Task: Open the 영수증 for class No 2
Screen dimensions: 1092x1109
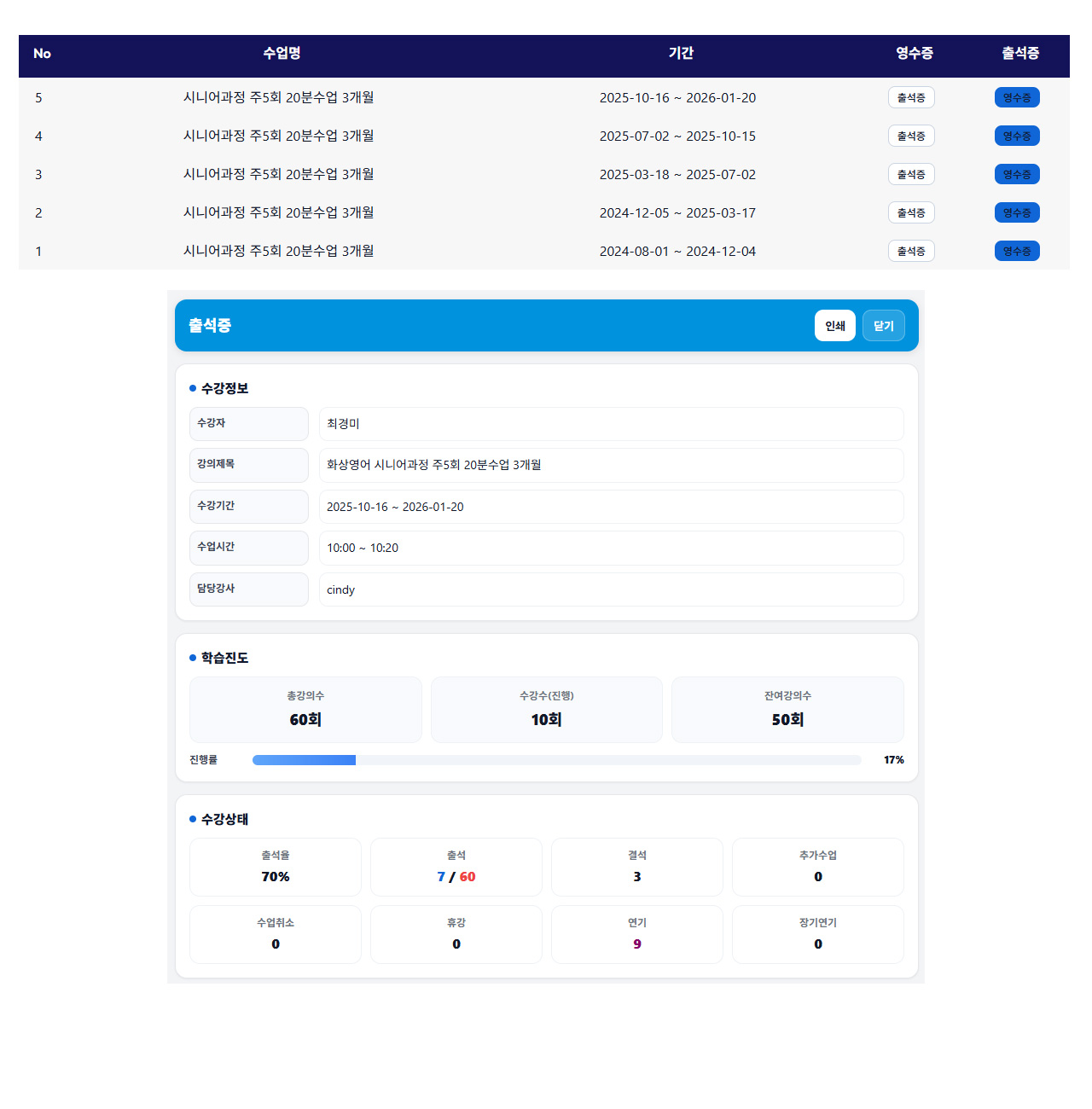Action: click(x=1017, y=212)
